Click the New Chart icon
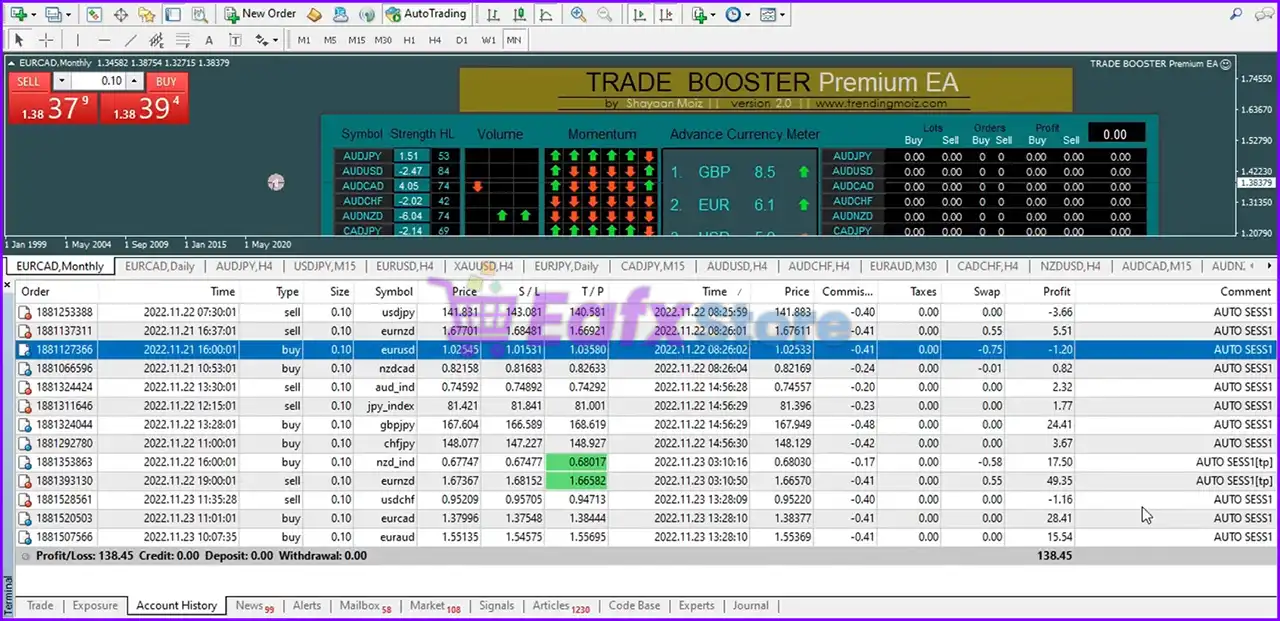This screenshot has height=621, width=1280. [x=17, y=15]
